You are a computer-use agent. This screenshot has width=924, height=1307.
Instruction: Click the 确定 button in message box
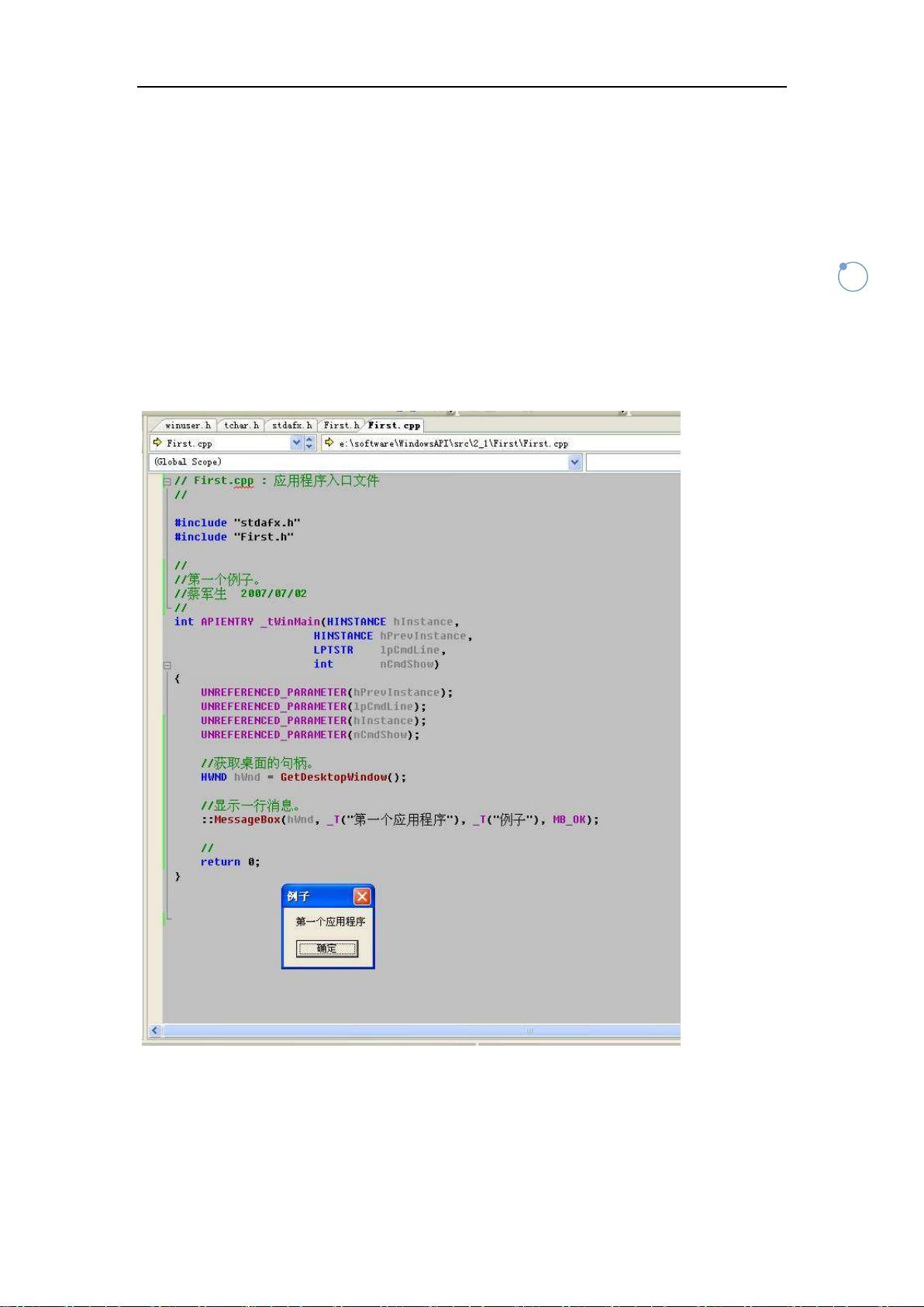tap(327, 948)
